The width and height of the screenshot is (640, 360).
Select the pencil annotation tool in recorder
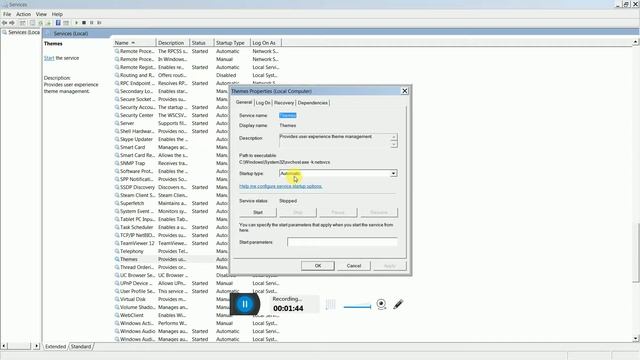coord(398,304)
